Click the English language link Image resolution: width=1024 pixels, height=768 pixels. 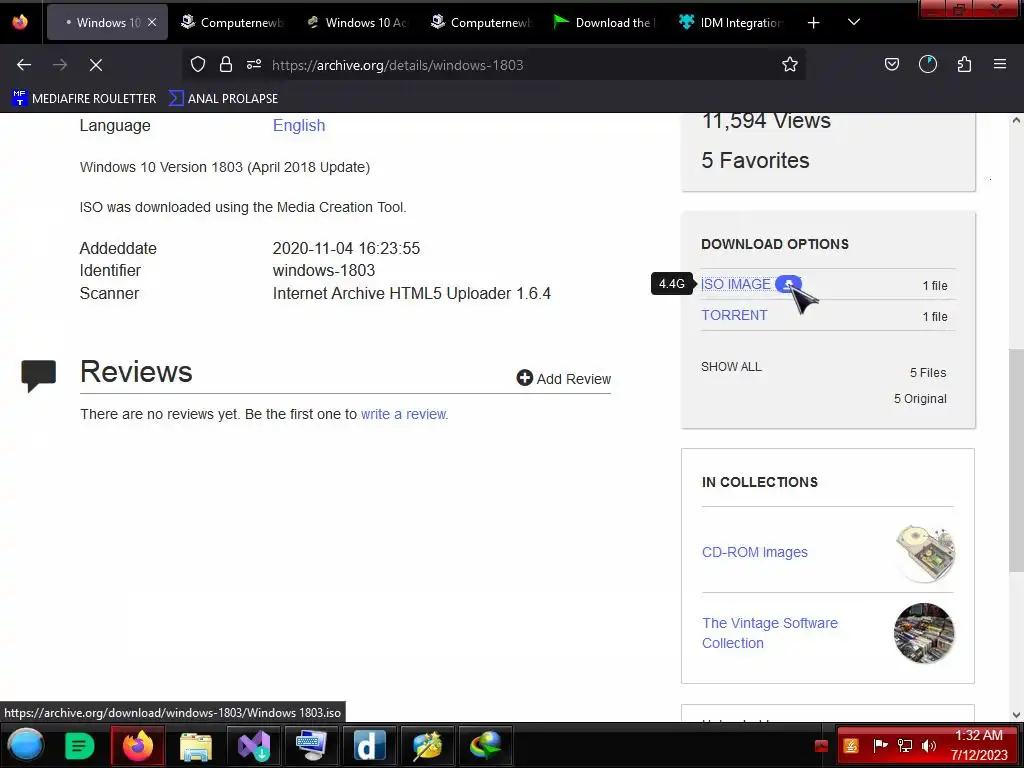pos(299,125)
